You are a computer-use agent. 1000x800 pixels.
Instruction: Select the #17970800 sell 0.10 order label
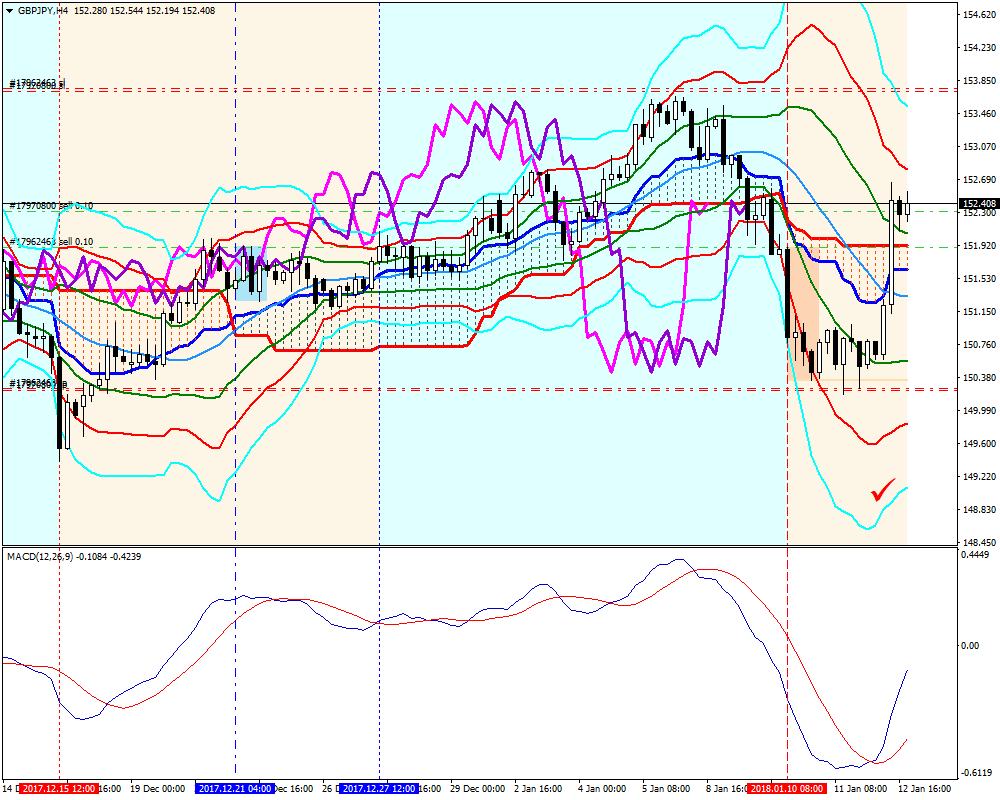click(51, 205)
